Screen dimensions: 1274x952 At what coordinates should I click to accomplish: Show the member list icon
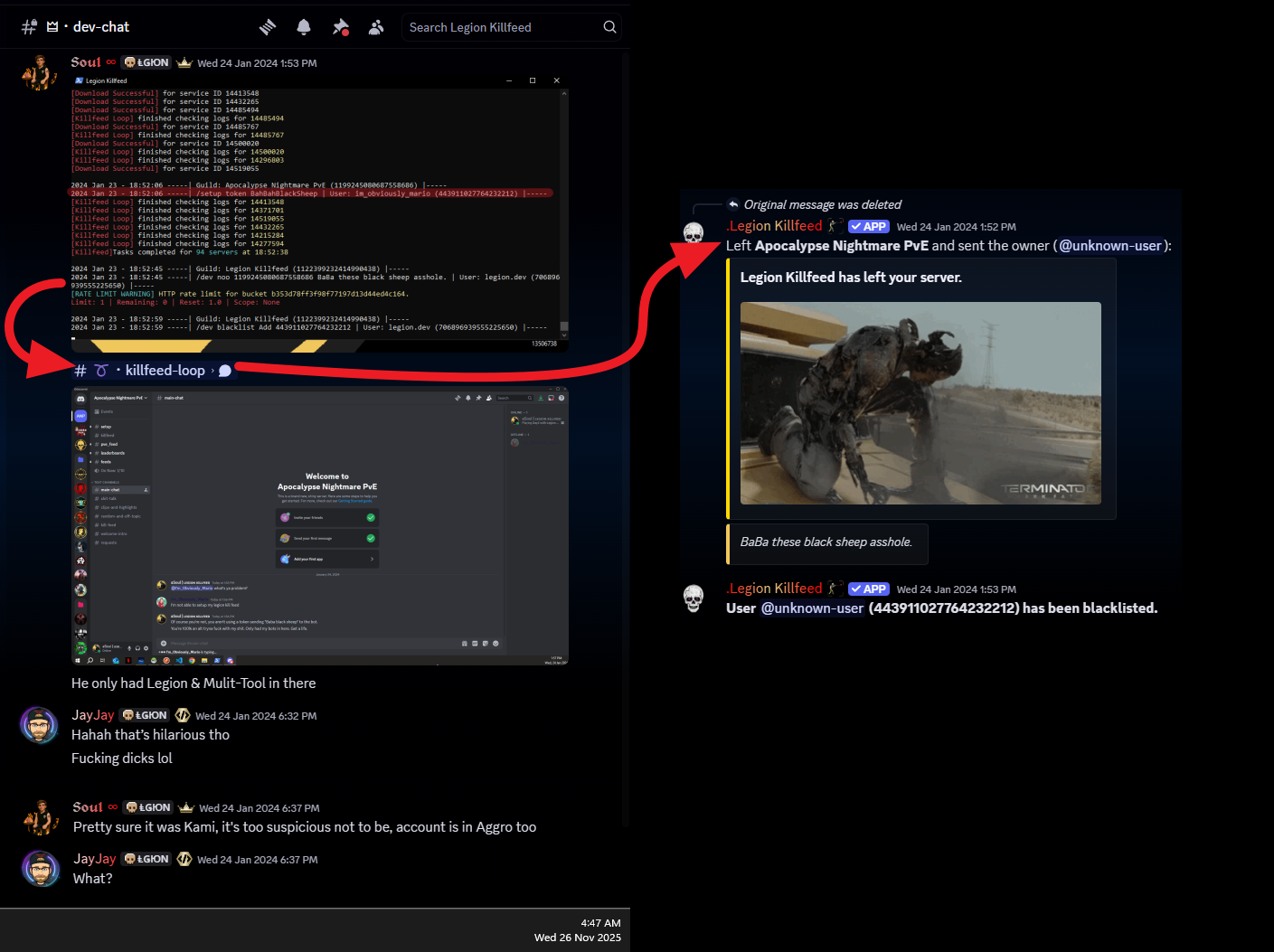(x=376, y=27)
